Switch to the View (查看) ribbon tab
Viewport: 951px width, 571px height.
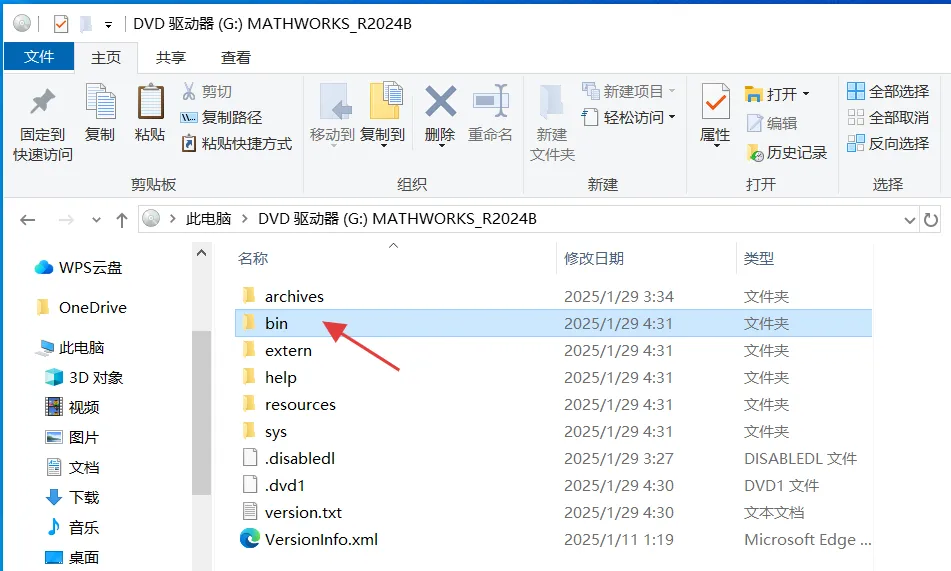click(x=236, y=57)
